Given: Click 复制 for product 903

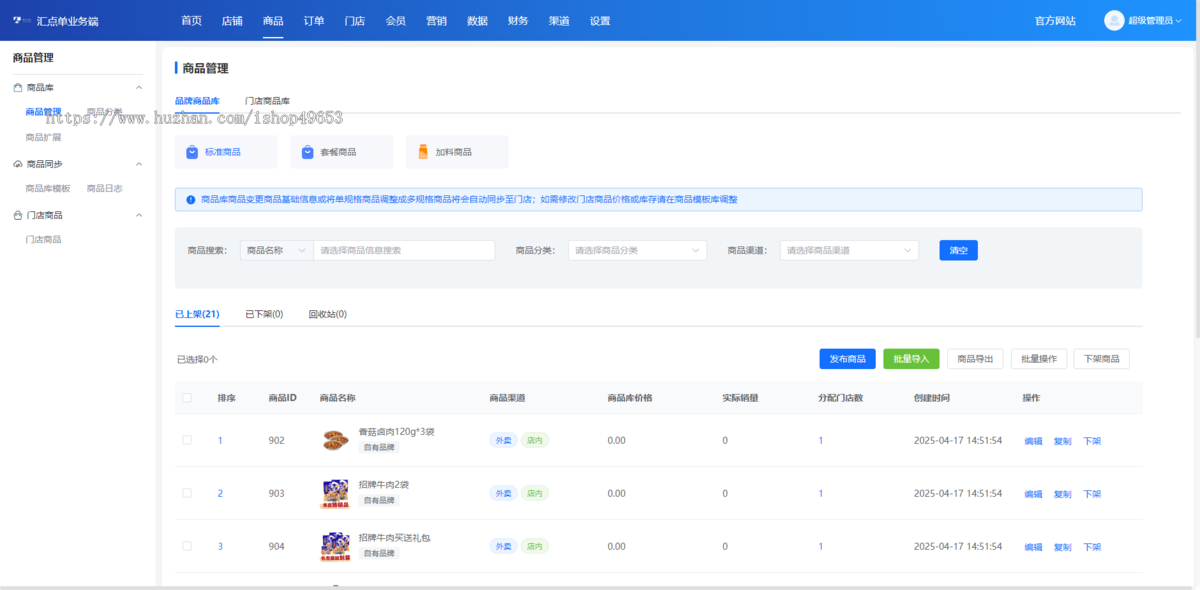Looking at the screenshot, I should tap(1062, 494).
